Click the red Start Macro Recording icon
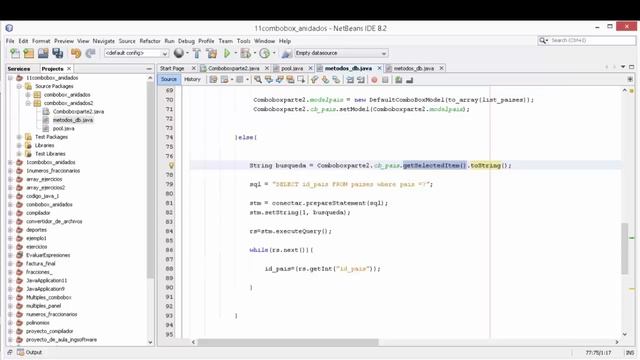This screenshot has height=360, width=640. click(374, 80)
